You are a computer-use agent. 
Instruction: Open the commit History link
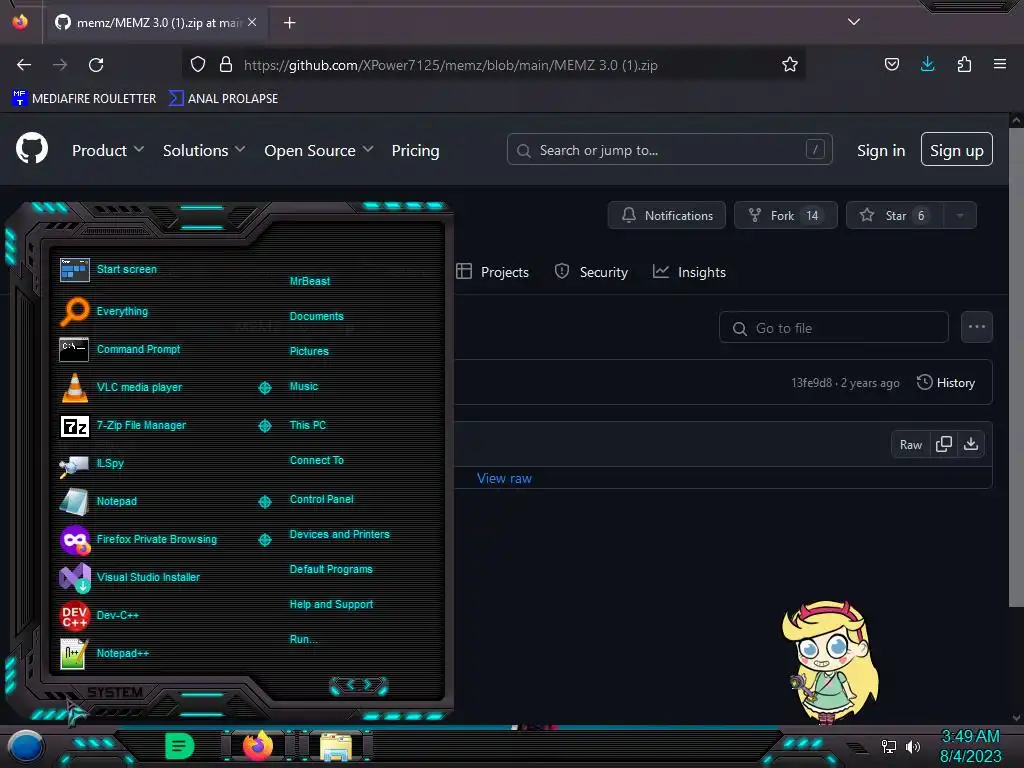coord(946,383)
